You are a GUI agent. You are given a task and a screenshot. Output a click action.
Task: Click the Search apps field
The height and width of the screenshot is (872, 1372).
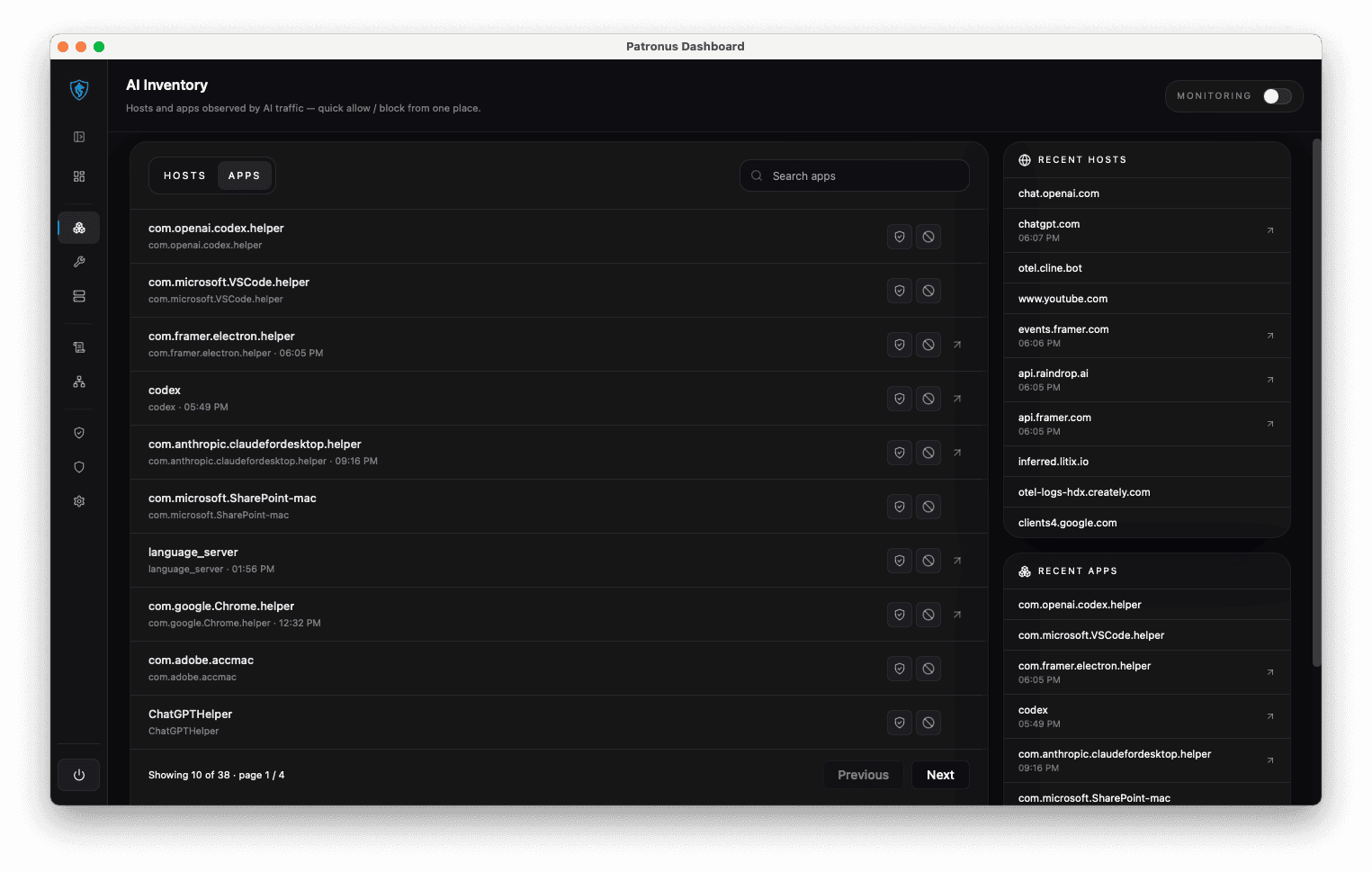click(855, 175)
